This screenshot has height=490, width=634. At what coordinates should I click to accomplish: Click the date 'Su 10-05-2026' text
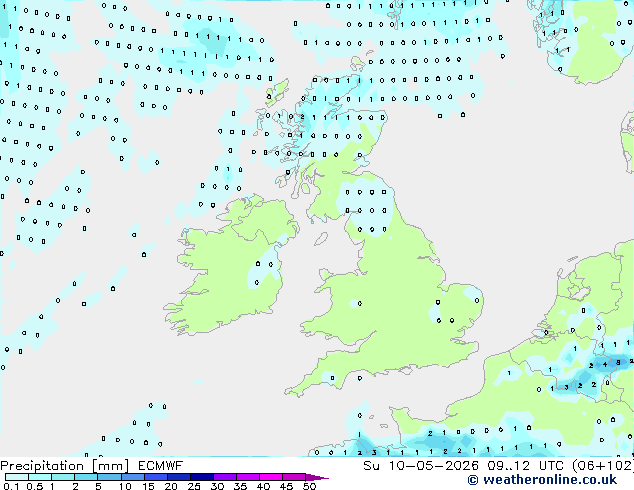pyautogui.click(x=421, y=466)
